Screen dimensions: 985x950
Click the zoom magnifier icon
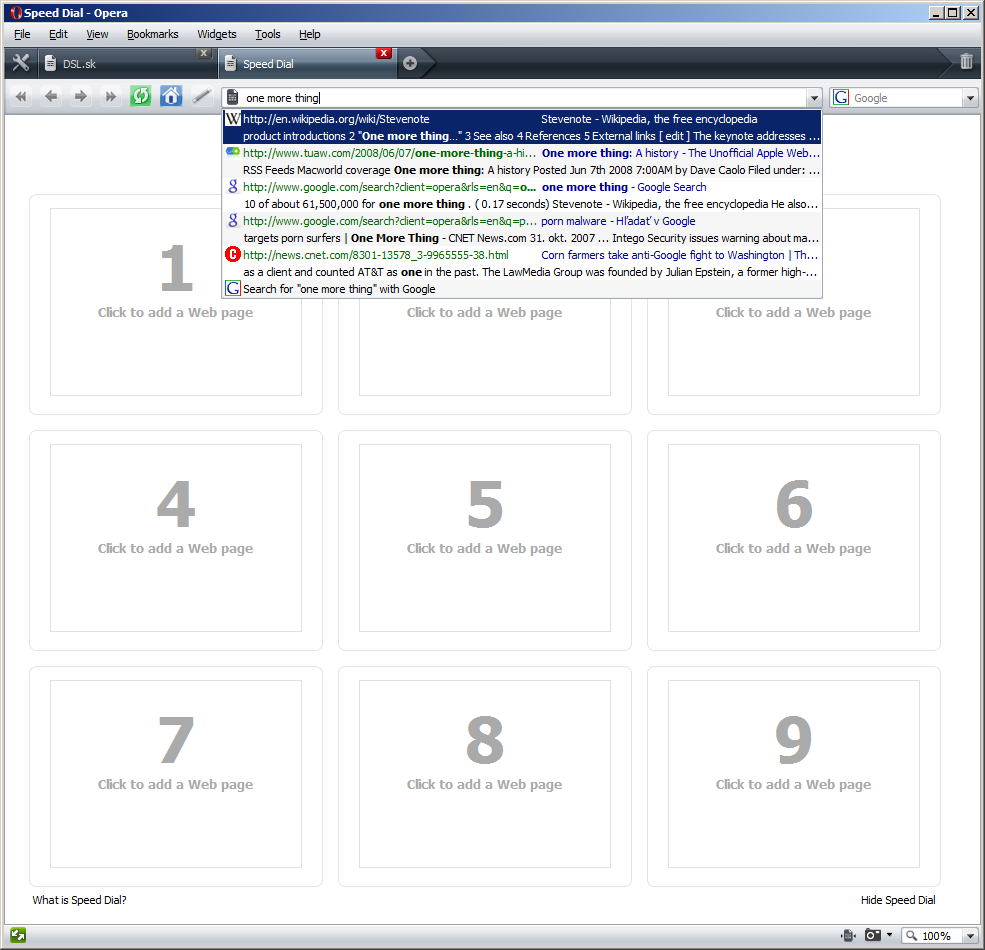(912, 936)
